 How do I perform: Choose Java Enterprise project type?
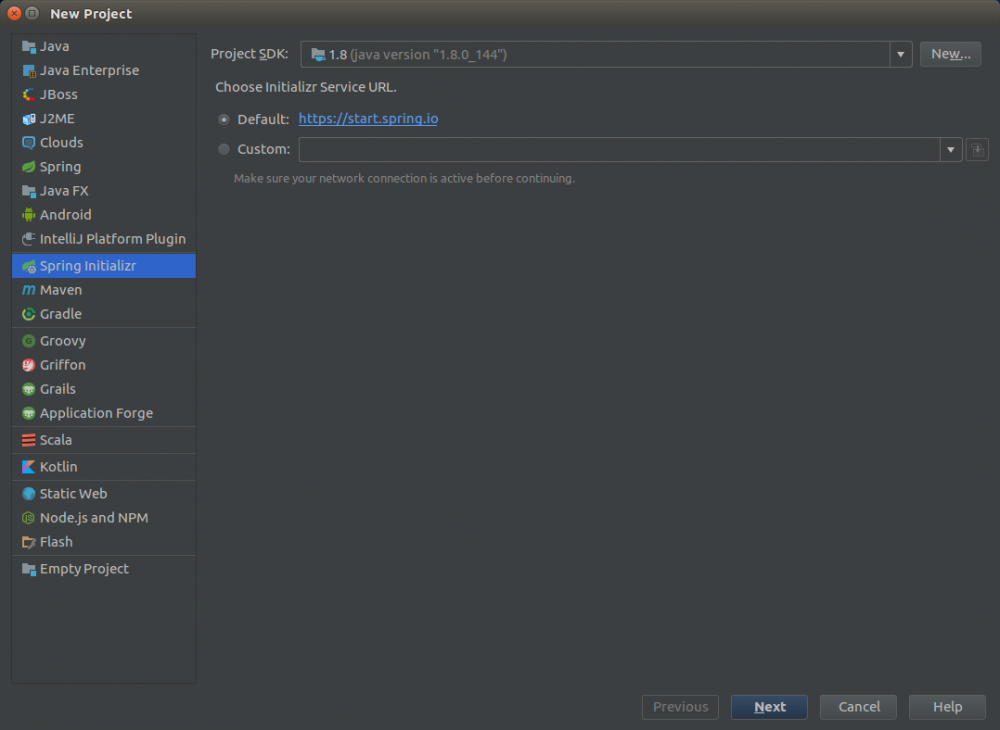pyautogui.click(x=89, y=71)
